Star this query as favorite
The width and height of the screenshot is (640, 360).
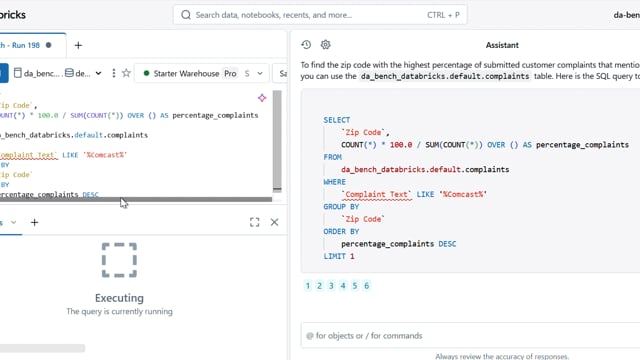pos(126,73)
